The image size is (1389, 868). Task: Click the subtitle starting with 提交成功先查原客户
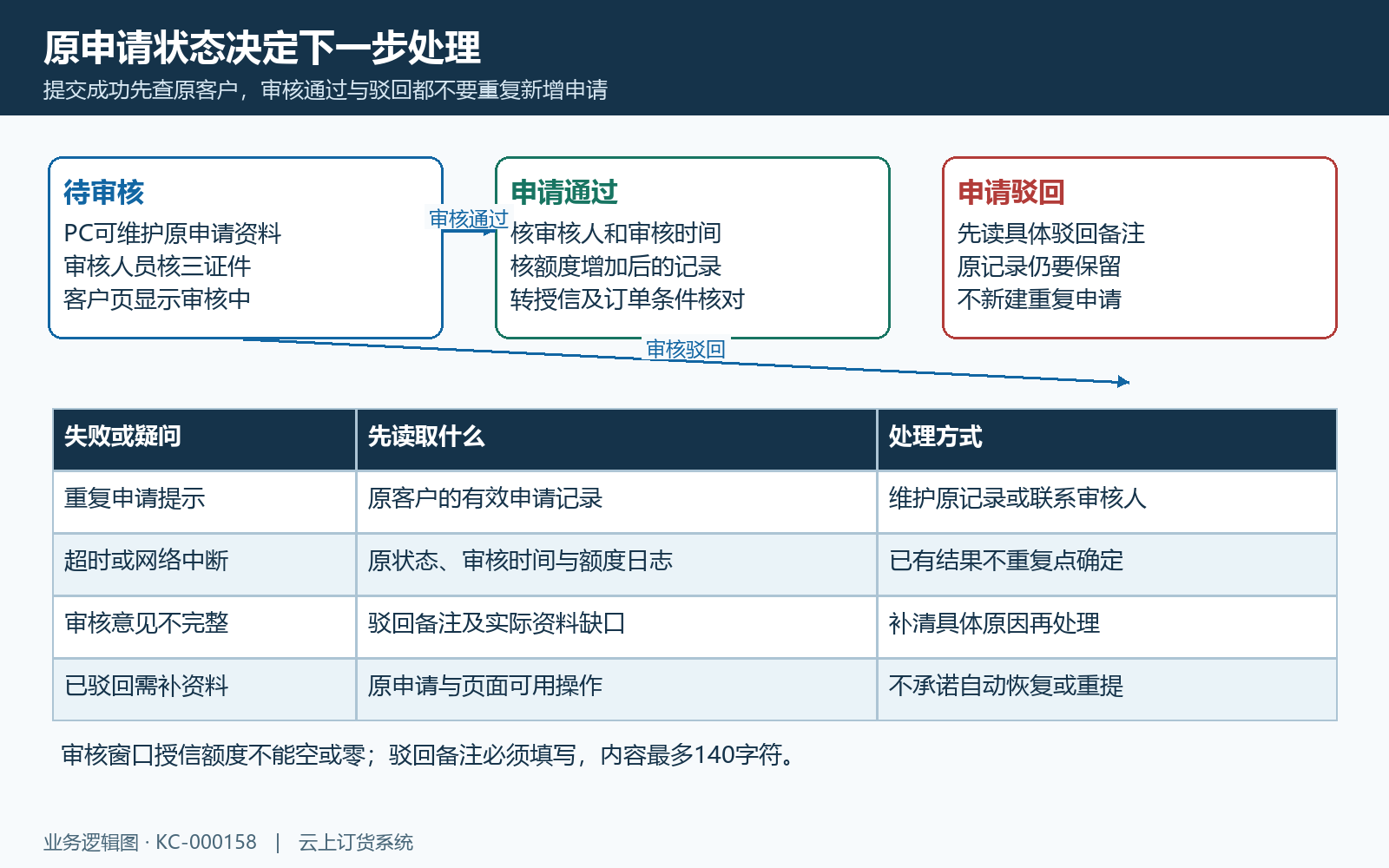coord(326,90)
